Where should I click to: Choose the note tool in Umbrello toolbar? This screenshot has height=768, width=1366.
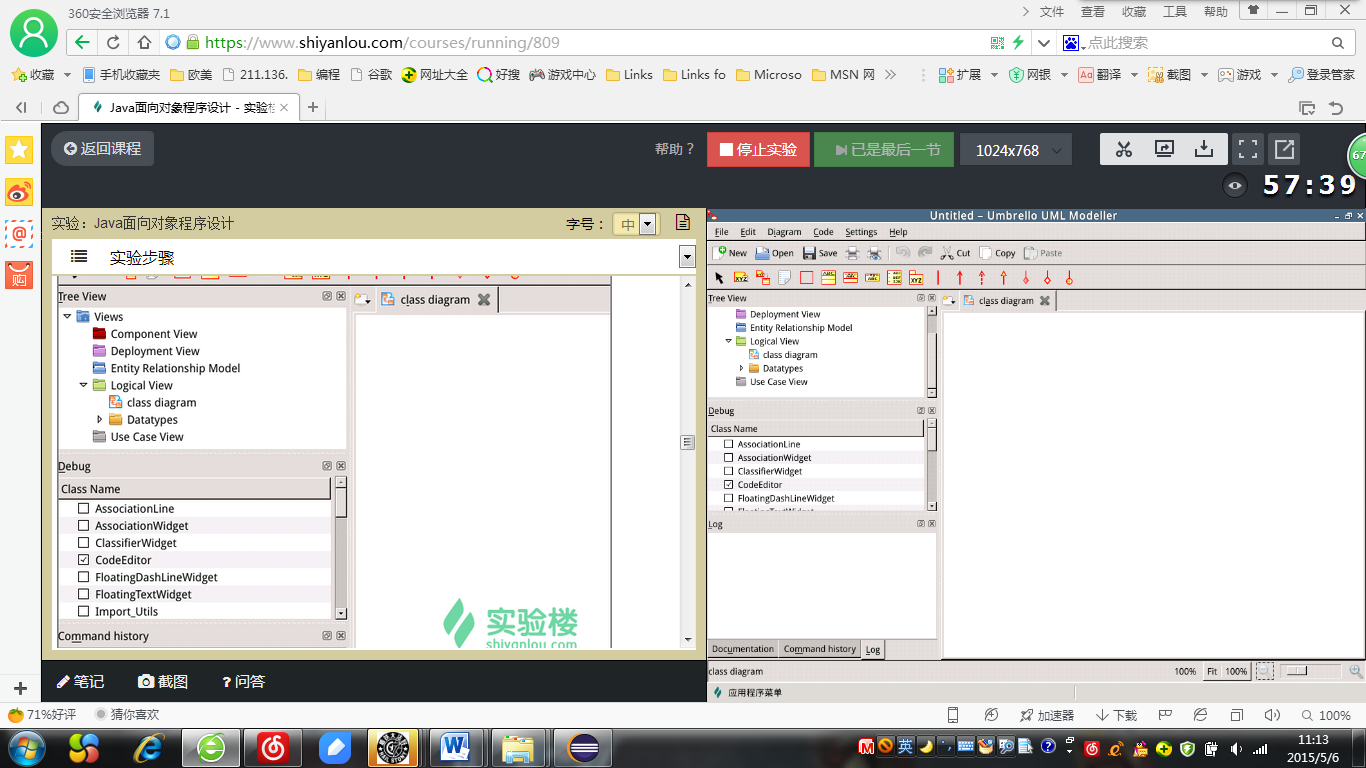784,277
